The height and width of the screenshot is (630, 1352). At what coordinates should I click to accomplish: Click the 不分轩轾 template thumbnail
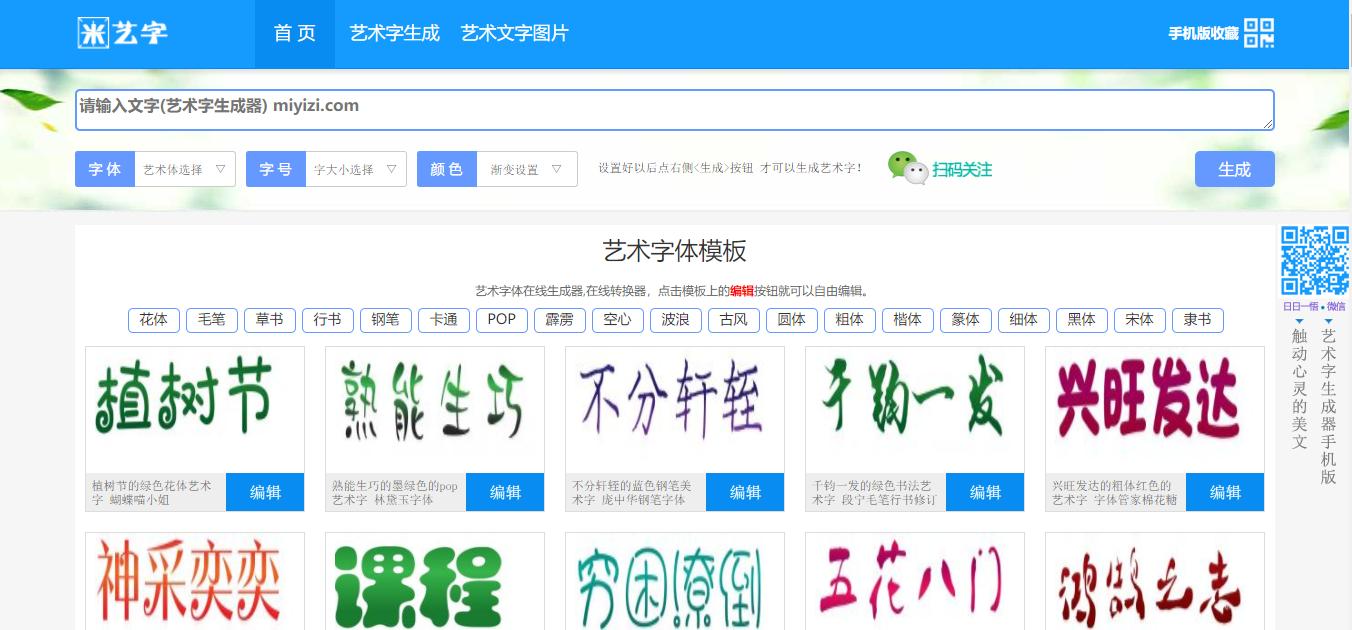click(674, 405)
